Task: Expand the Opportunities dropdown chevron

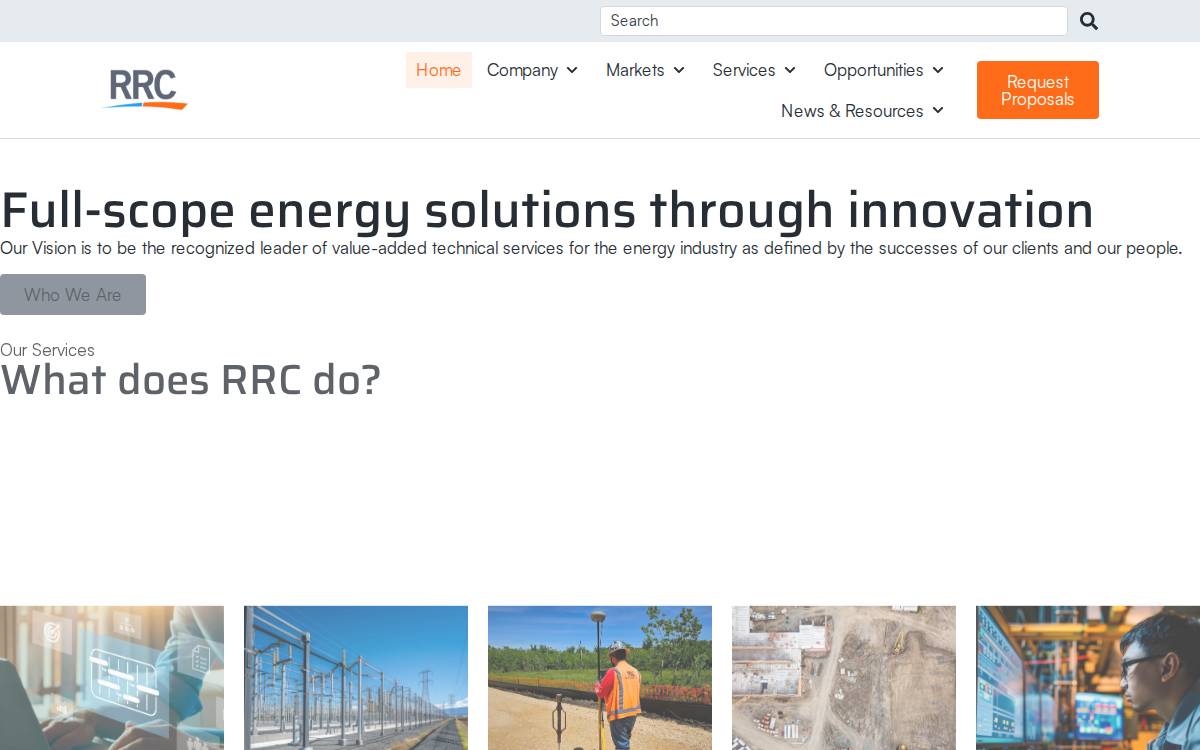Action: pos(938,70)
